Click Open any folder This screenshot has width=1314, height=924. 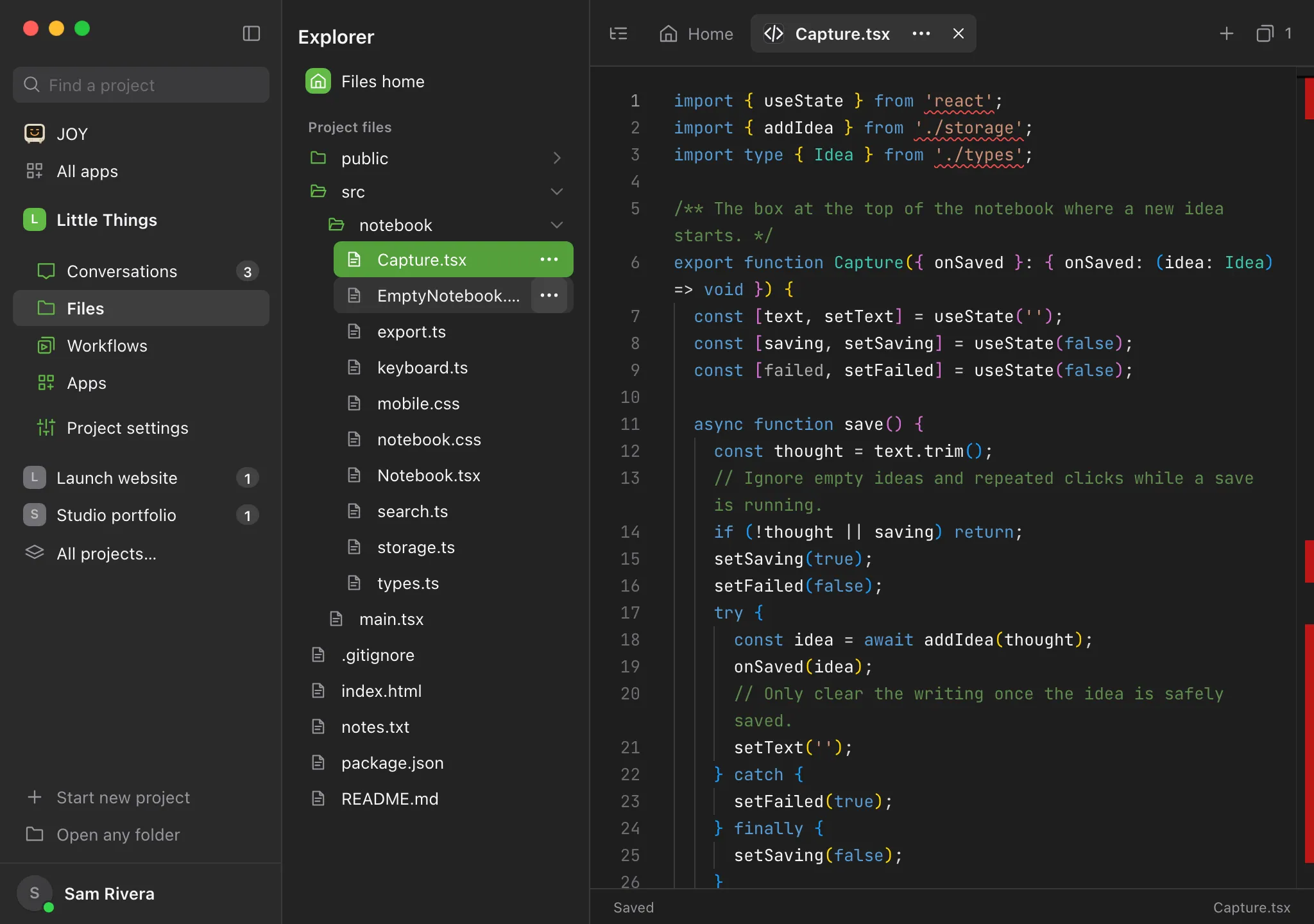pos(141,835)
